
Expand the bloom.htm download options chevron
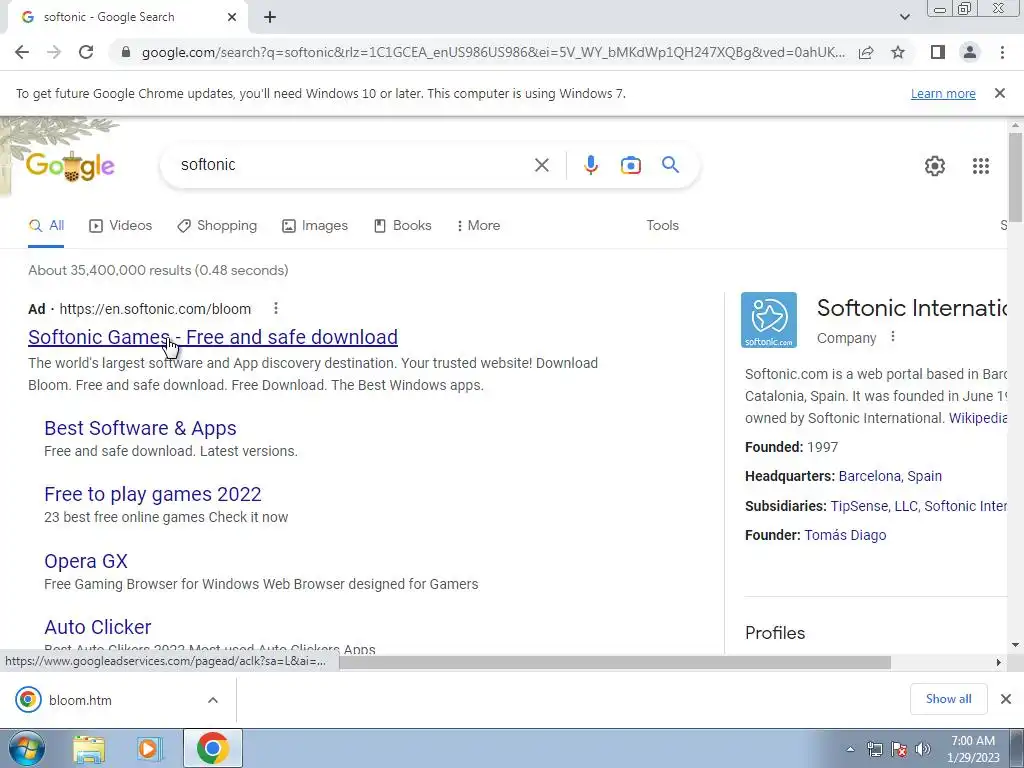tap(213, 700)
